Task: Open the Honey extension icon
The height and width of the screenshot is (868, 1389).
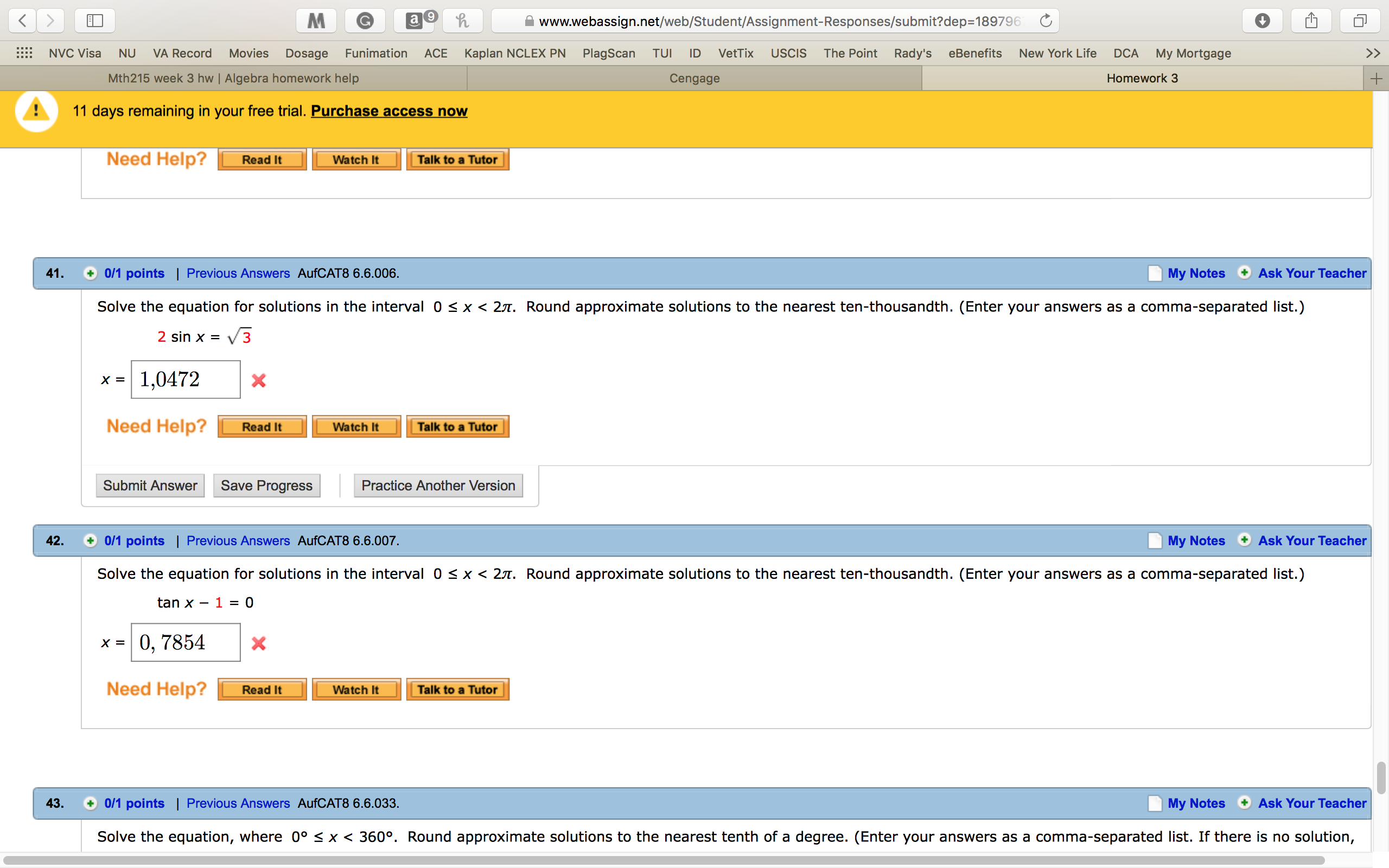Action: 463,21
